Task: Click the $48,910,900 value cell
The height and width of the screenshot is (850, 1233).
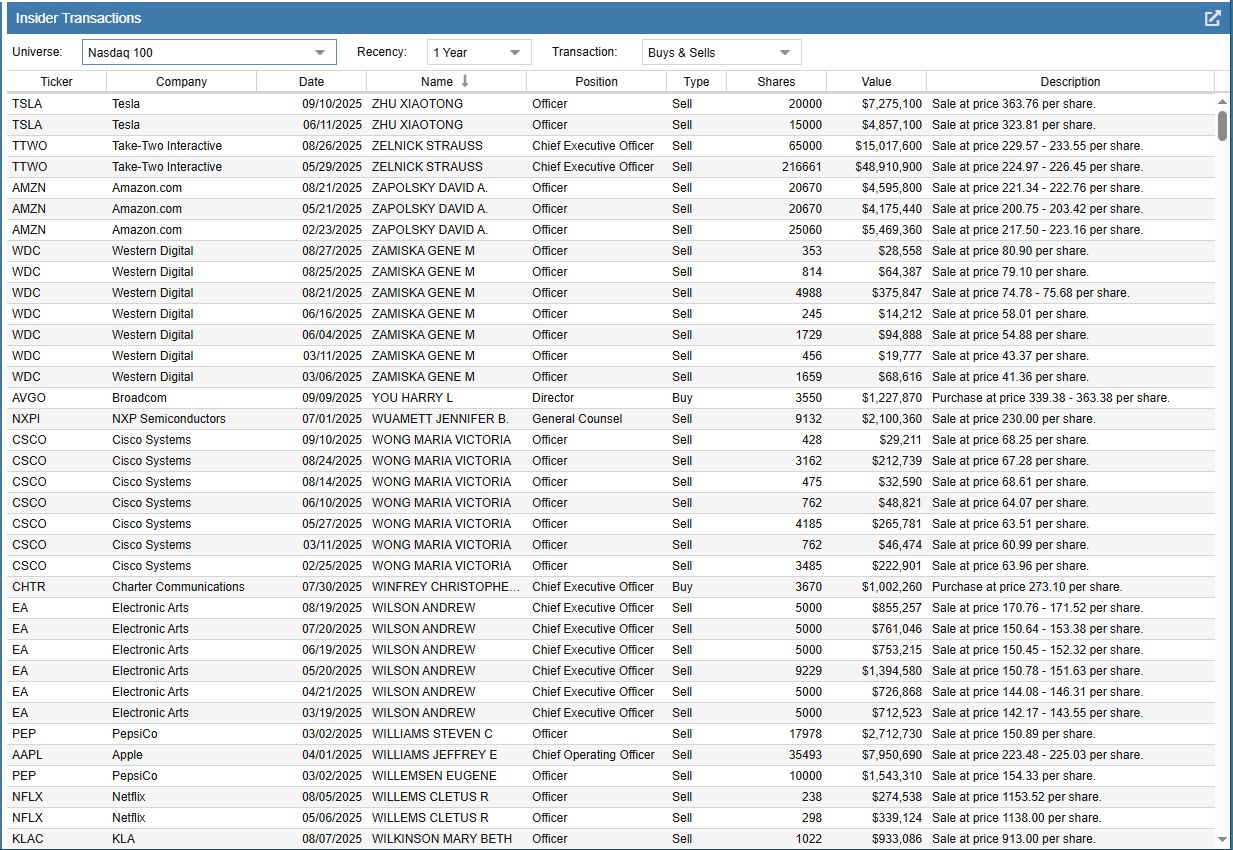Action: tap(888, 167)
